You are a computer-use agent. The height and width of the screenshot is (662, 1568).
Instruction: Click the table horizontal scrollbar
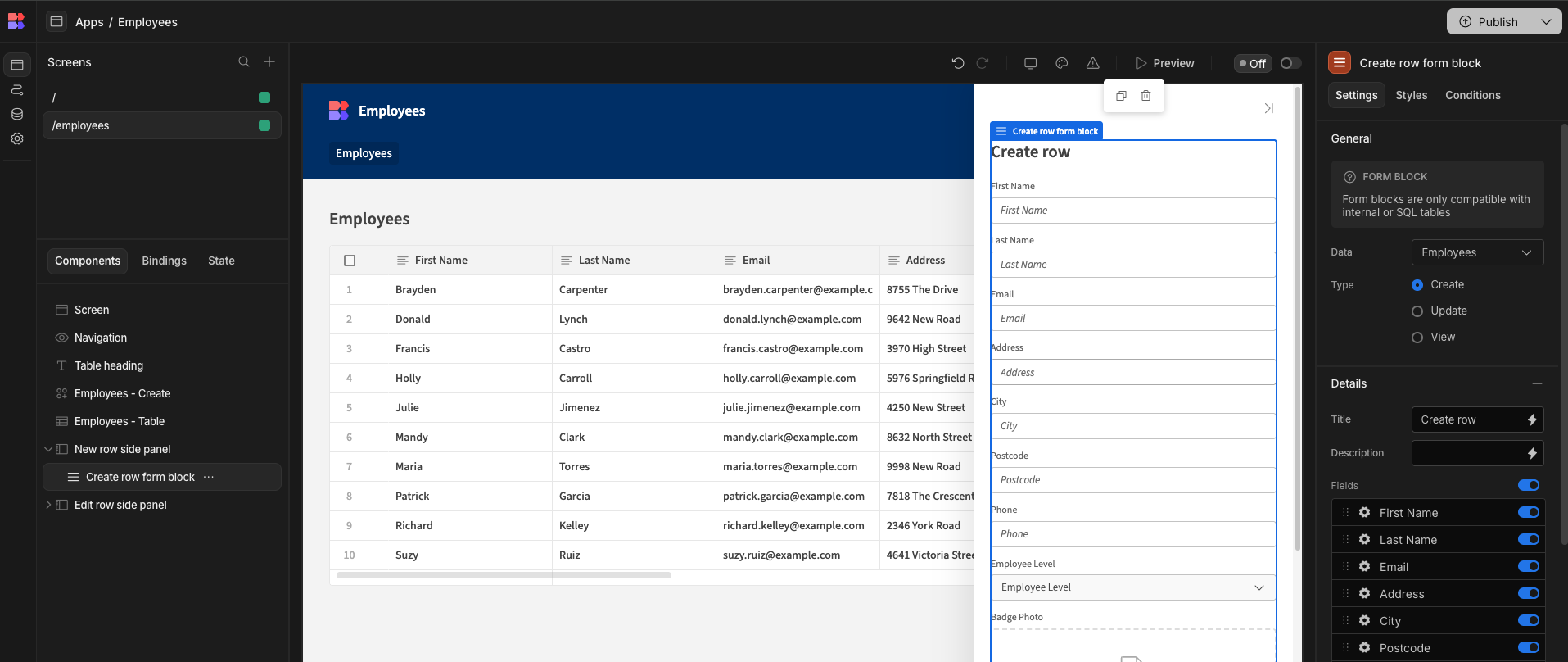pyautogui.click(x=504, y=575)
